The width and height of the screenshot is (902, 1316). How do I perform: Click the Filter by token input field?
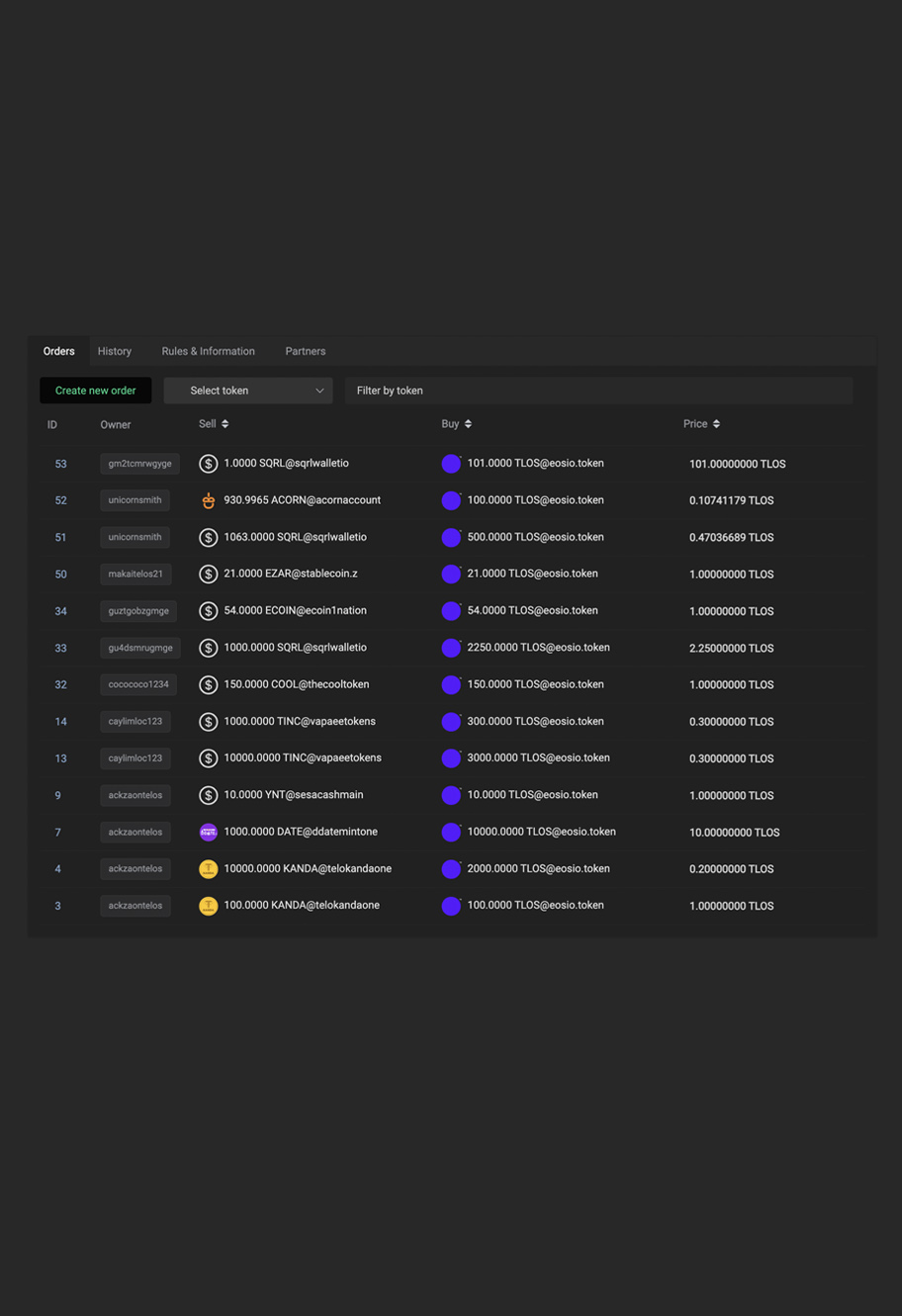[597, 390]
